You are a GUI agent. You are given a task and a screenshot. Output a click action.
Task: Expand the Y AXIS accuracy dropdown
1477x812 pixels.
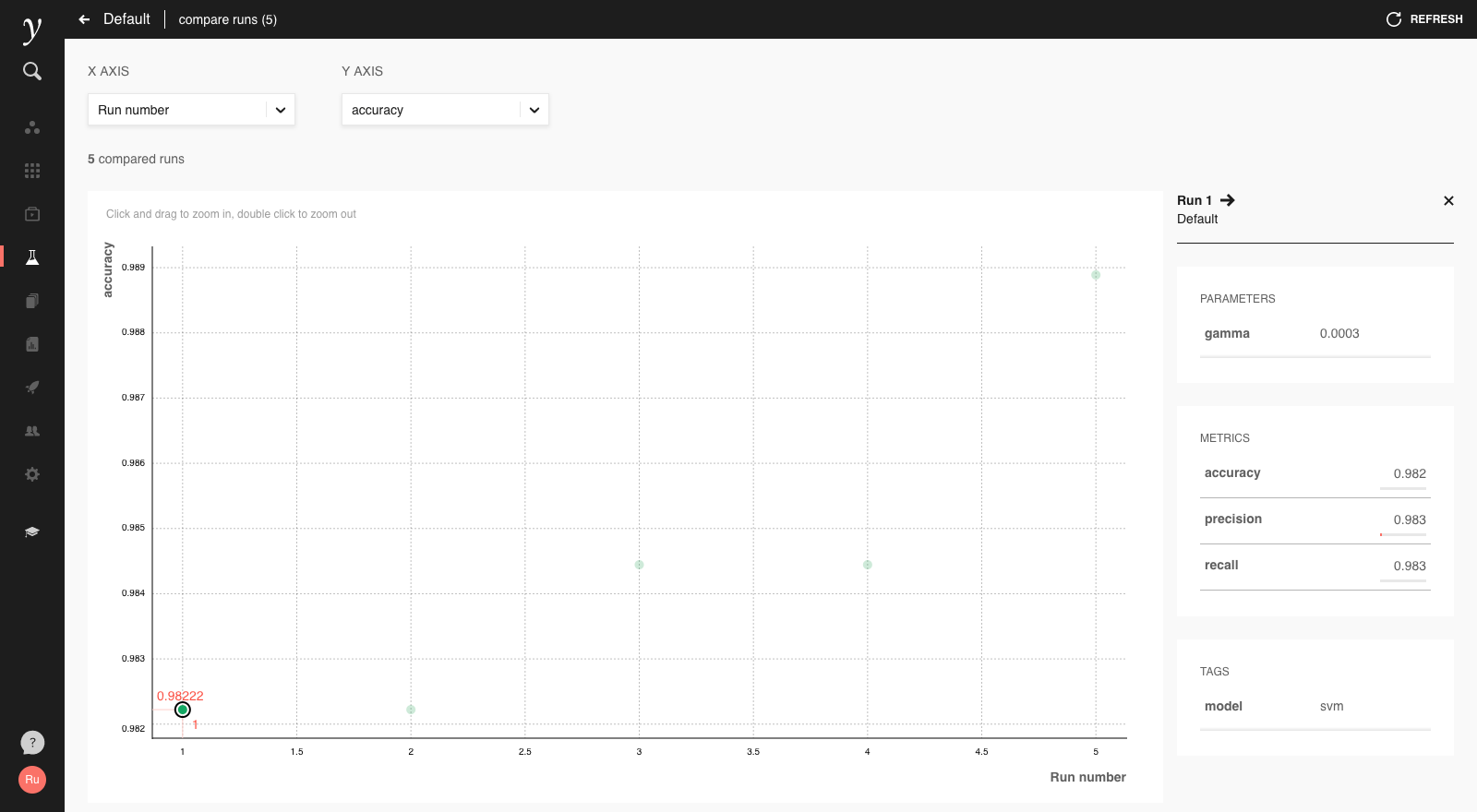click(445, 110)
